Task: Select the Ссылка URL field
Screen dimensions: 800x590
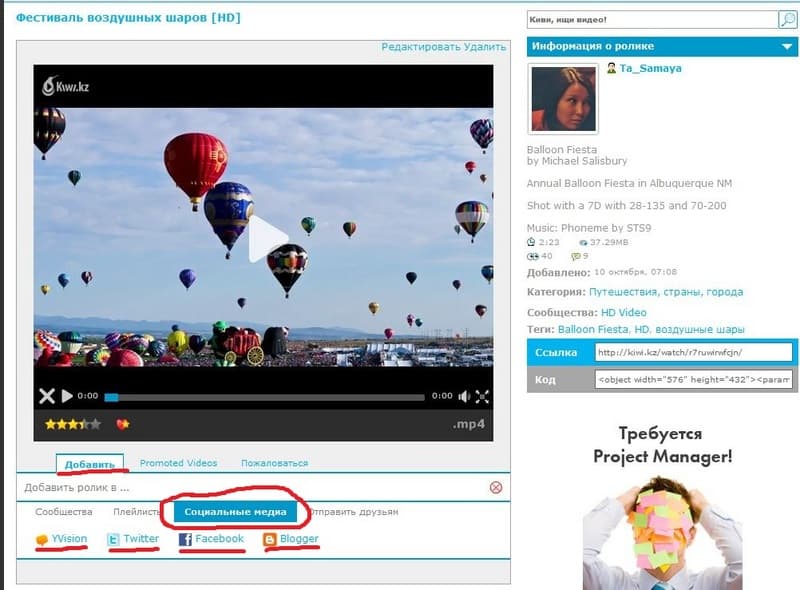Action: point(693,352)
